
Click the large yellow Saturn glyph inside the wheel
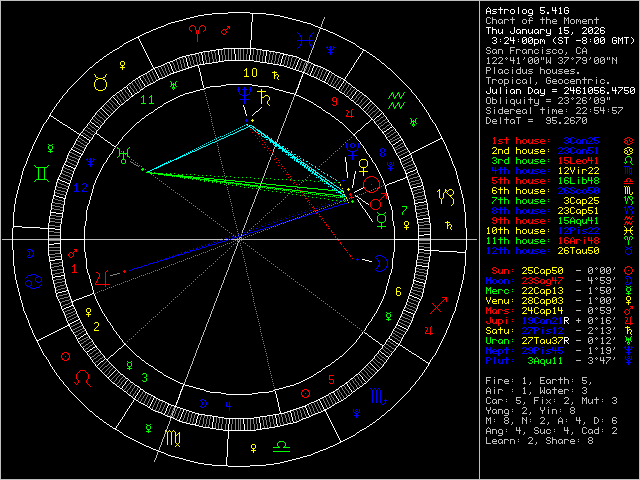[264, 98]
